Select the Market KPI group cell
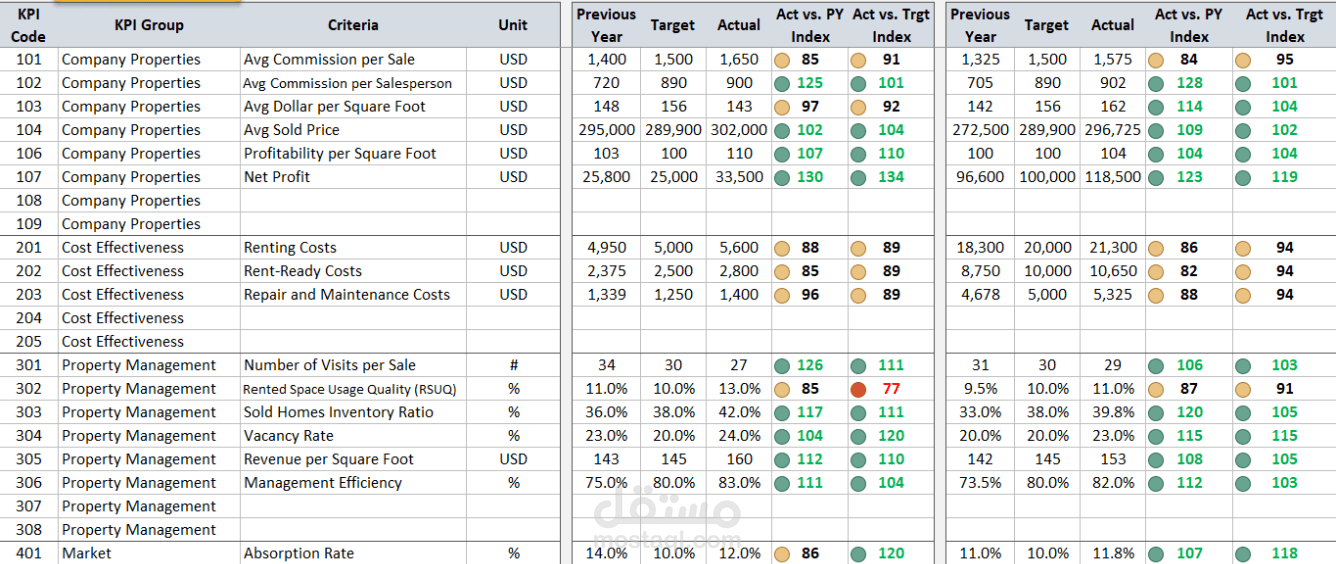The height and width of the screenshot is (564, 1336). [x=149, y=553]
